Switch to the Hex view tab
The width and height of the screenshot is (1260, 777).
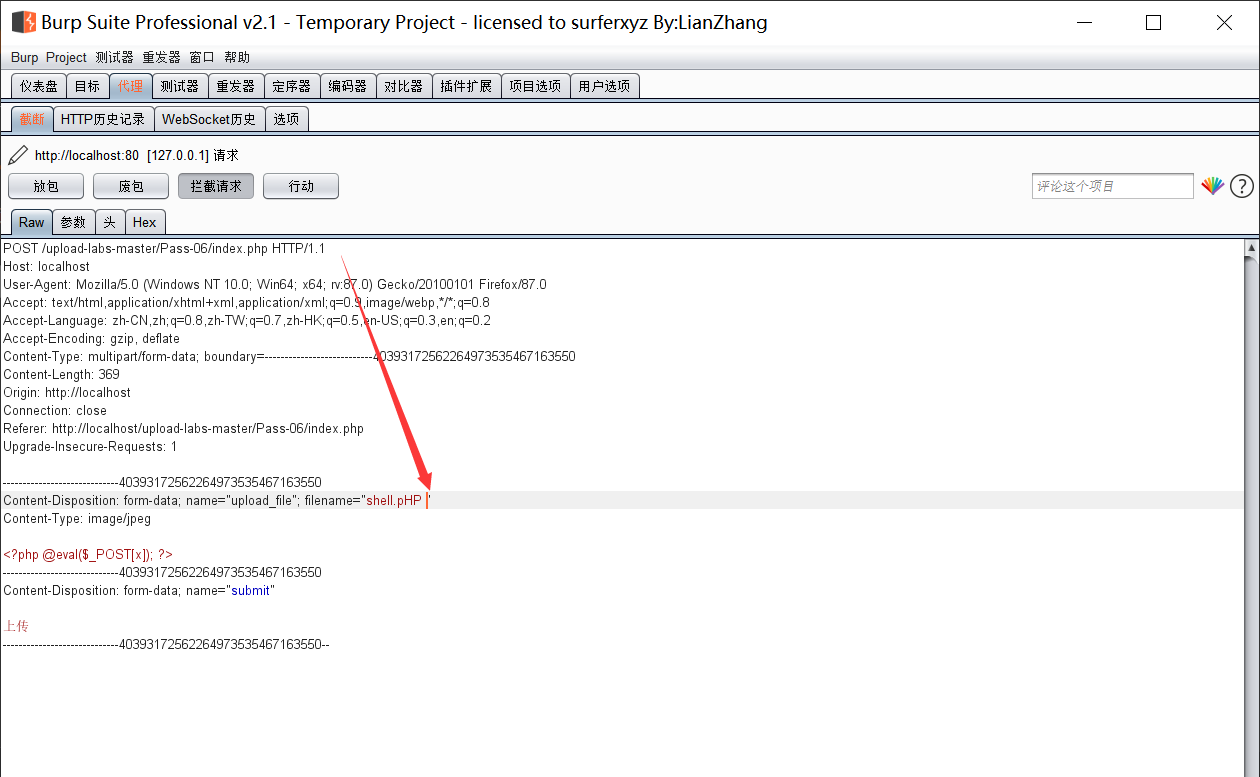coord(145,222)
